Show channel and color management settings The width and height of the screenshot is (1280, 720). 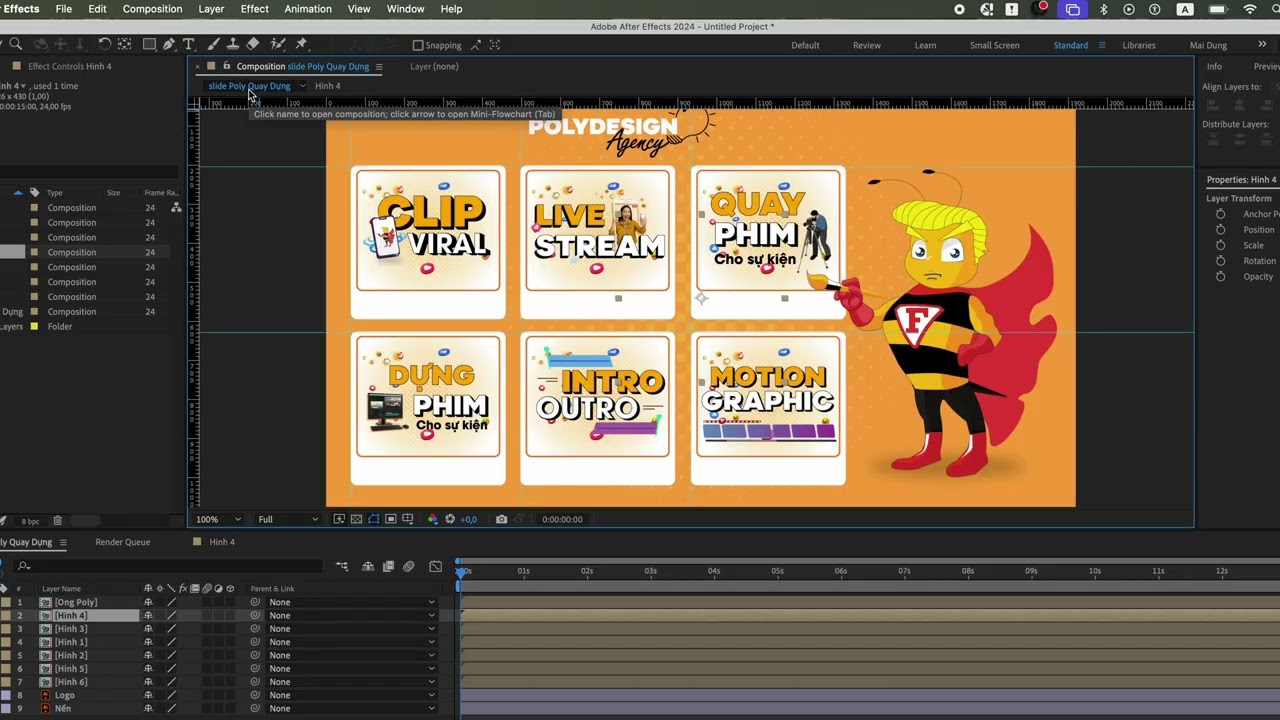coord(432,519)
